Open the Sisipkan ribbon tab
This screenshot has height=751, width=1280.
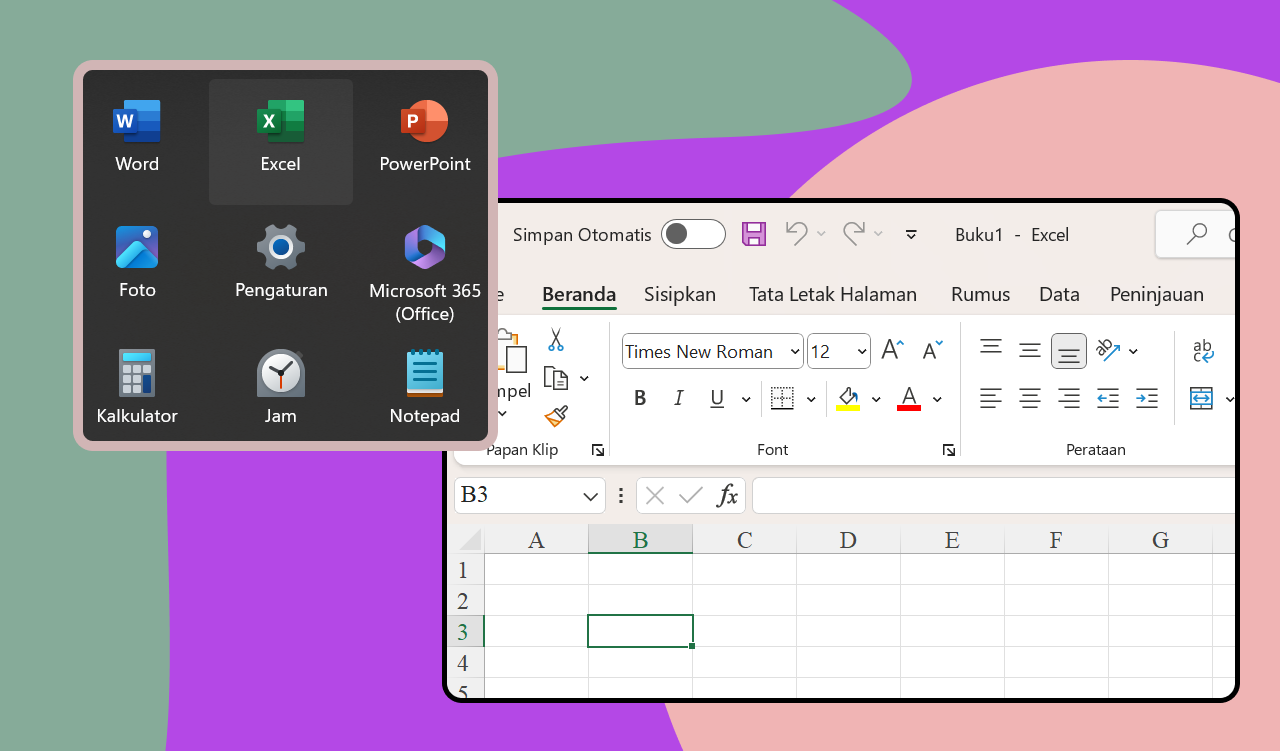(x=680, y=294)
